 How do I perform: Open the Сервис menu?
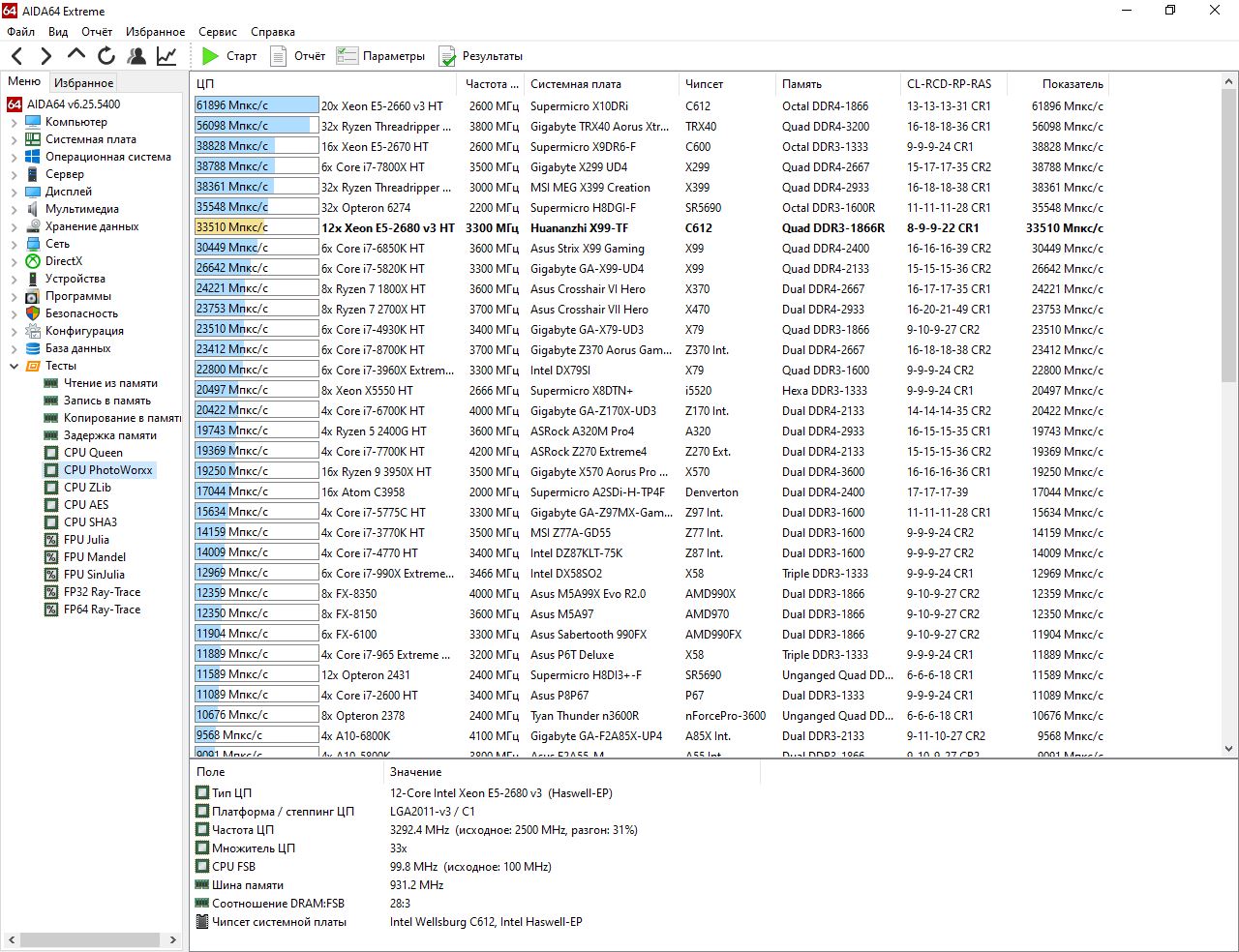coord(218,32)
